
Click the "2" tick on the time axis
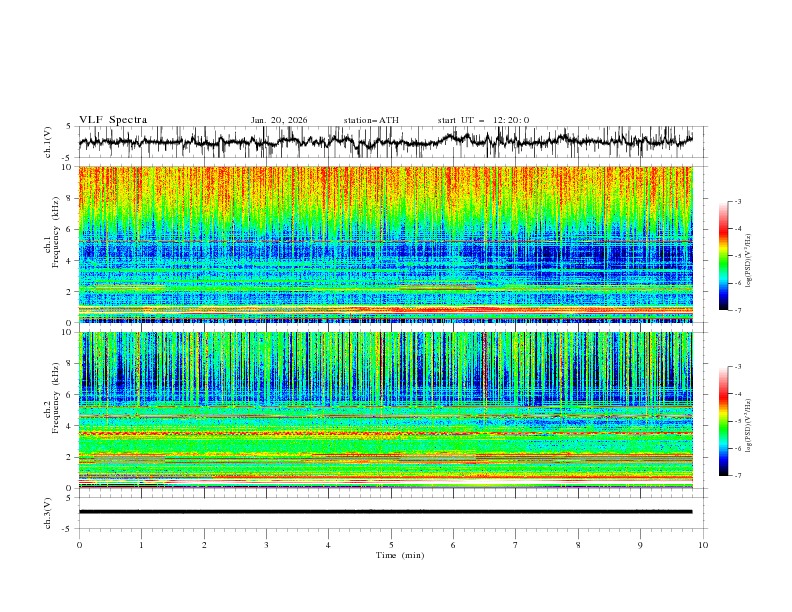coord(204,545)
